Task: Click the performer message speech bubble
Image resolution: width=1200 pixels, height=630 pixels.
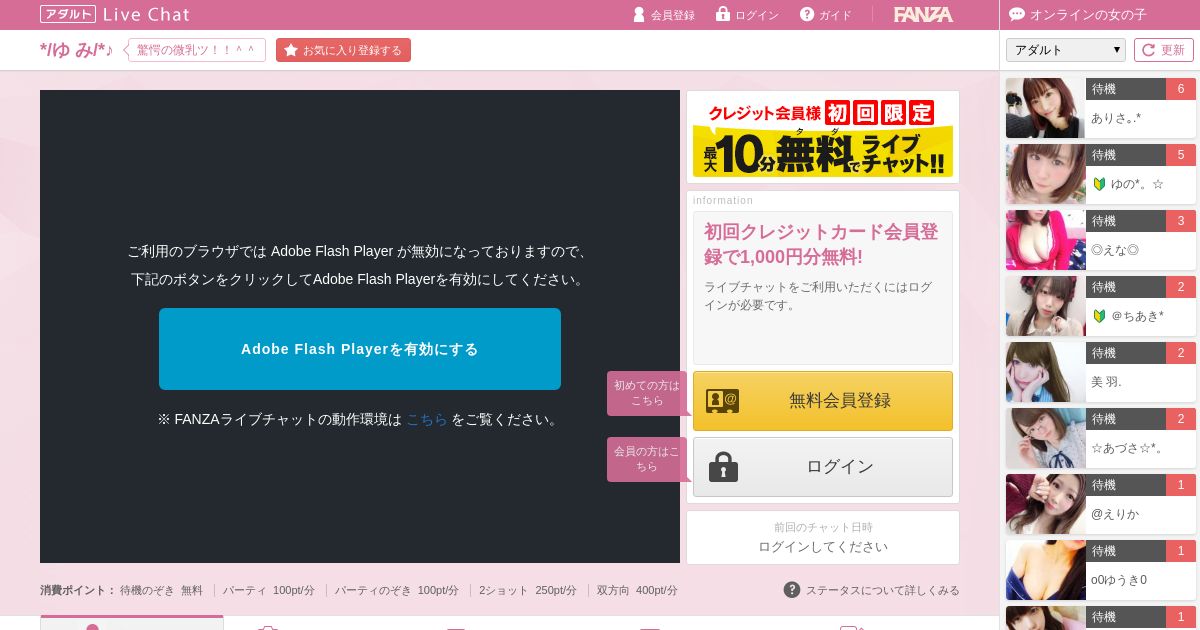Action: [195, 50]
